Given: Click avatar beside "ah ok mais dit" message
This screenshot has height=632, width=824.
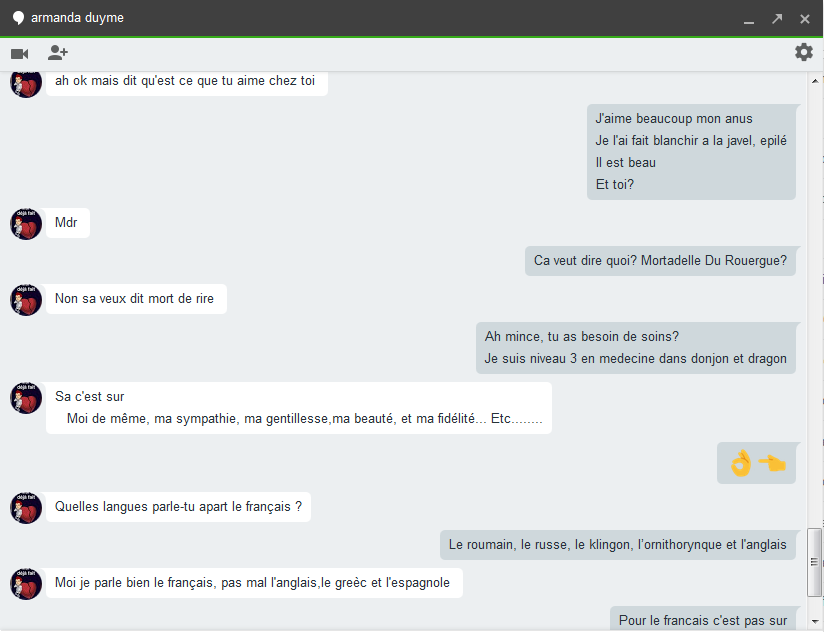Looking at the screenshot, I should pos(25,84).
